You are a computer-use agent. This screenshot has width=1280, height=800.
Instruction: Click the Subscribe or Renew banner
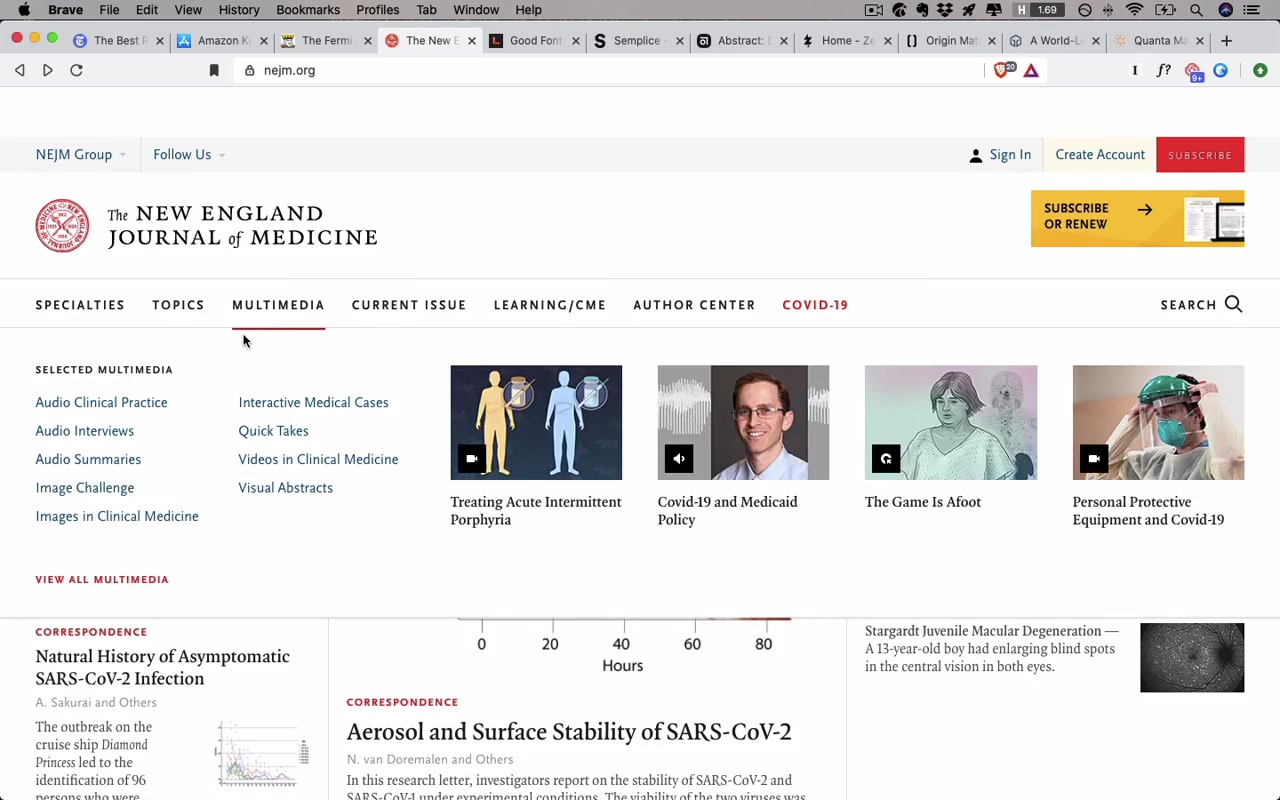click(1137, 218)
